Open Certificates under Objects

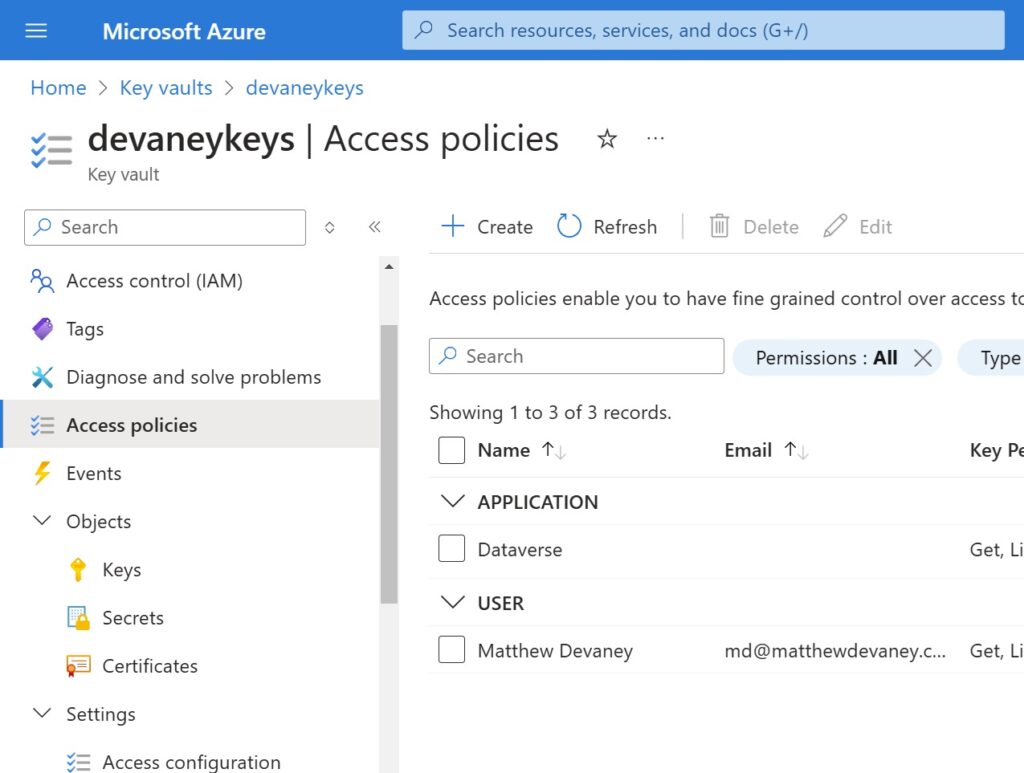pyautogui.click(x=150, y=666)
